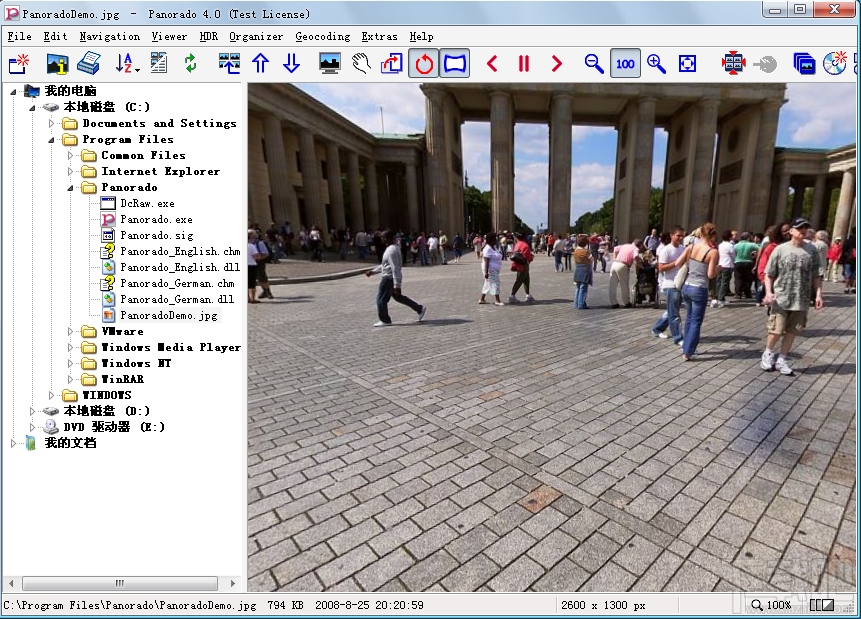861x619 pixels.
Task: Select the hand pan tool
Action: [x=361, y=64]
